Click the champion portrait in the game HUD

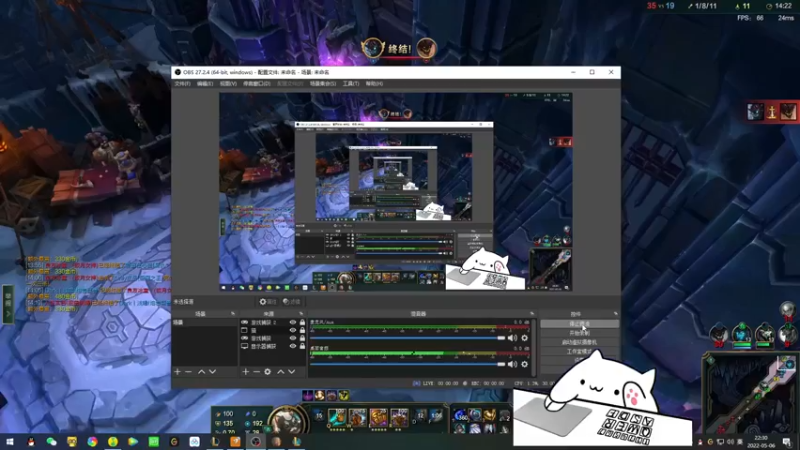coord(286,421)
